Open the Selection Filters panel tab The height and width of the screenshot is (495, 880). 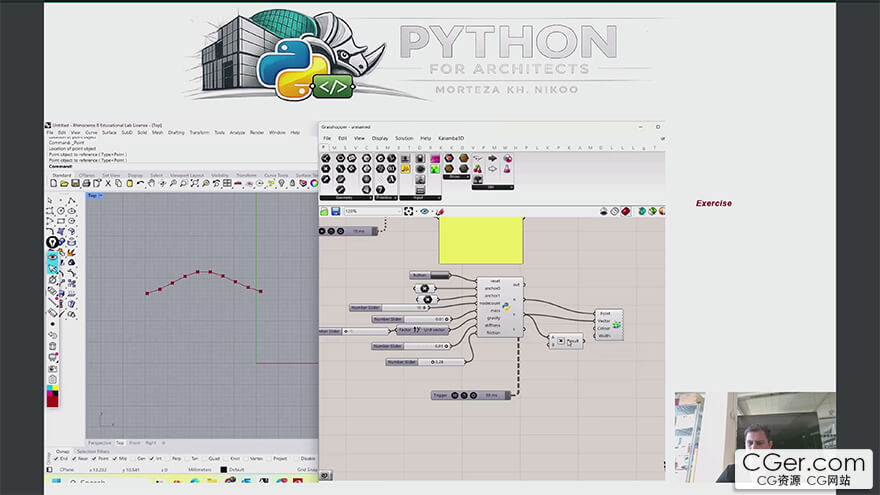tap(93, 451)
